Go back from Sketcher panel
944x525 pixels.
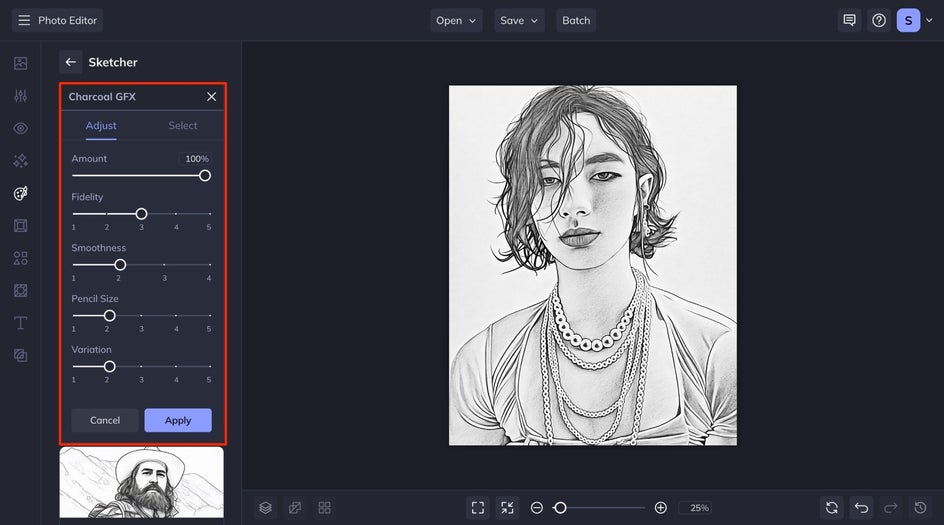click(70, 62)
